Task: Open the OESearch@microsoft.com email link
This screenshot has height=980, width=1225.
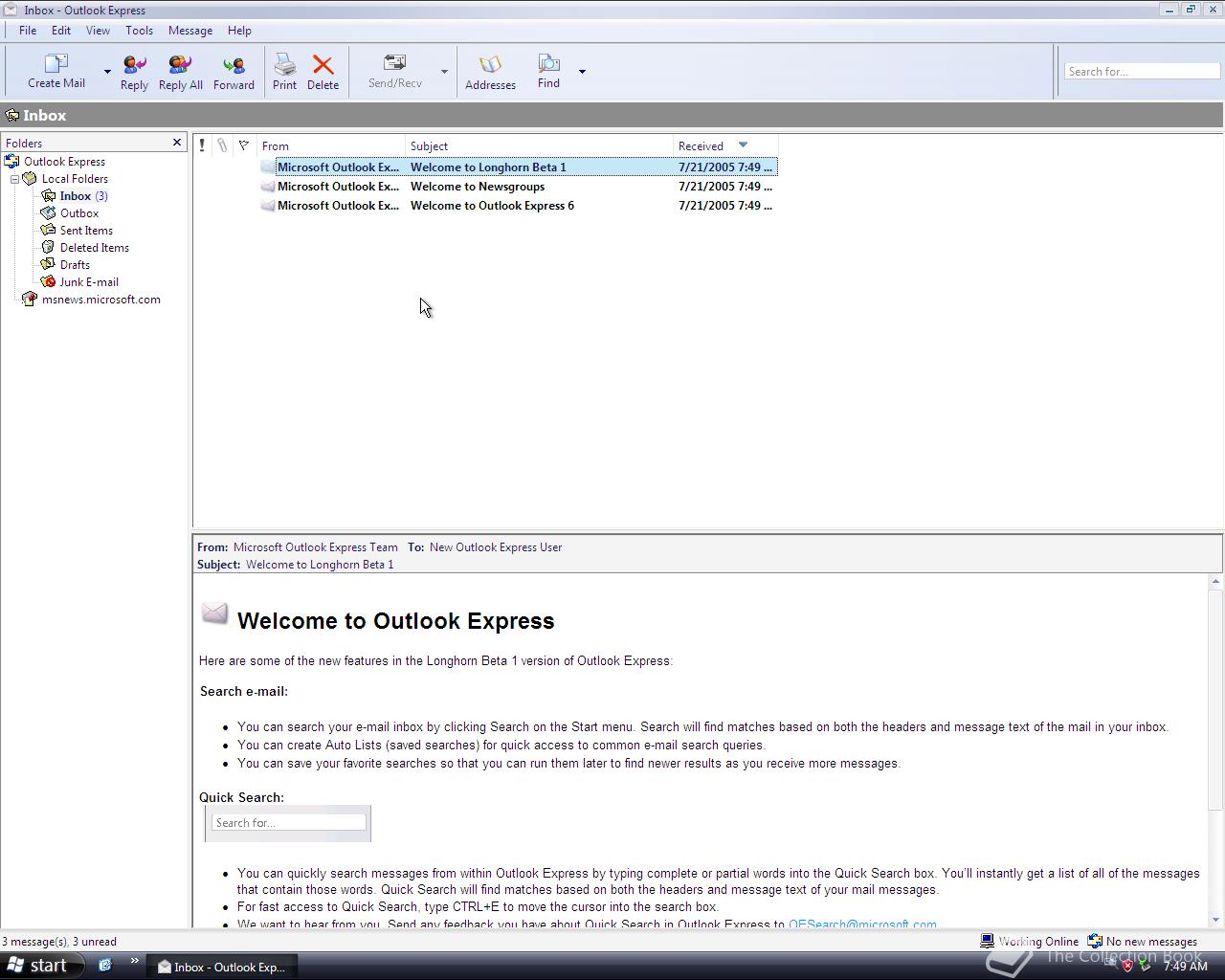Action: [862, 924]
